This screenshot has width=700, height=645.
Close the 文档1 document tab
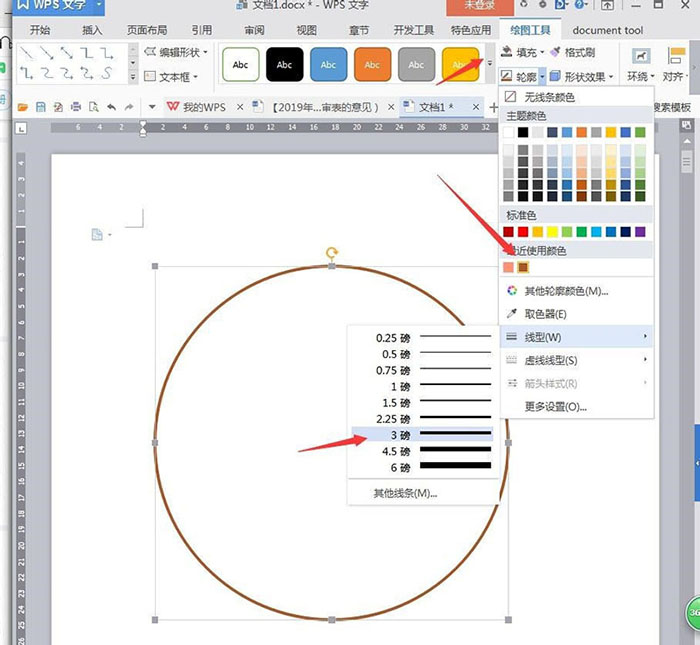click(x=476, y=107)
